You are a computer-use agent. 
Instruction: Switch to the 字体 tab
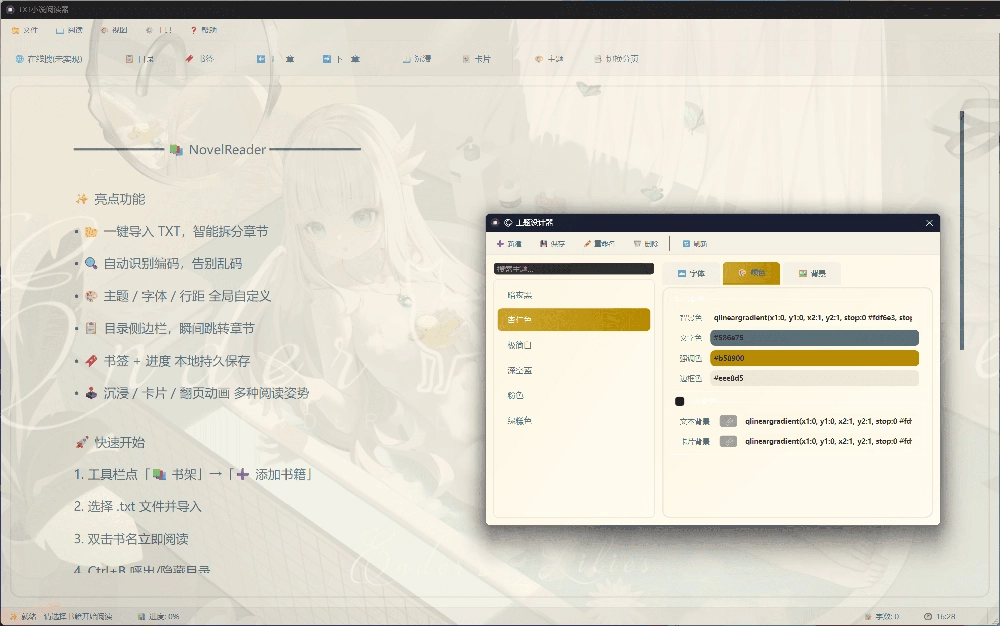691,273
